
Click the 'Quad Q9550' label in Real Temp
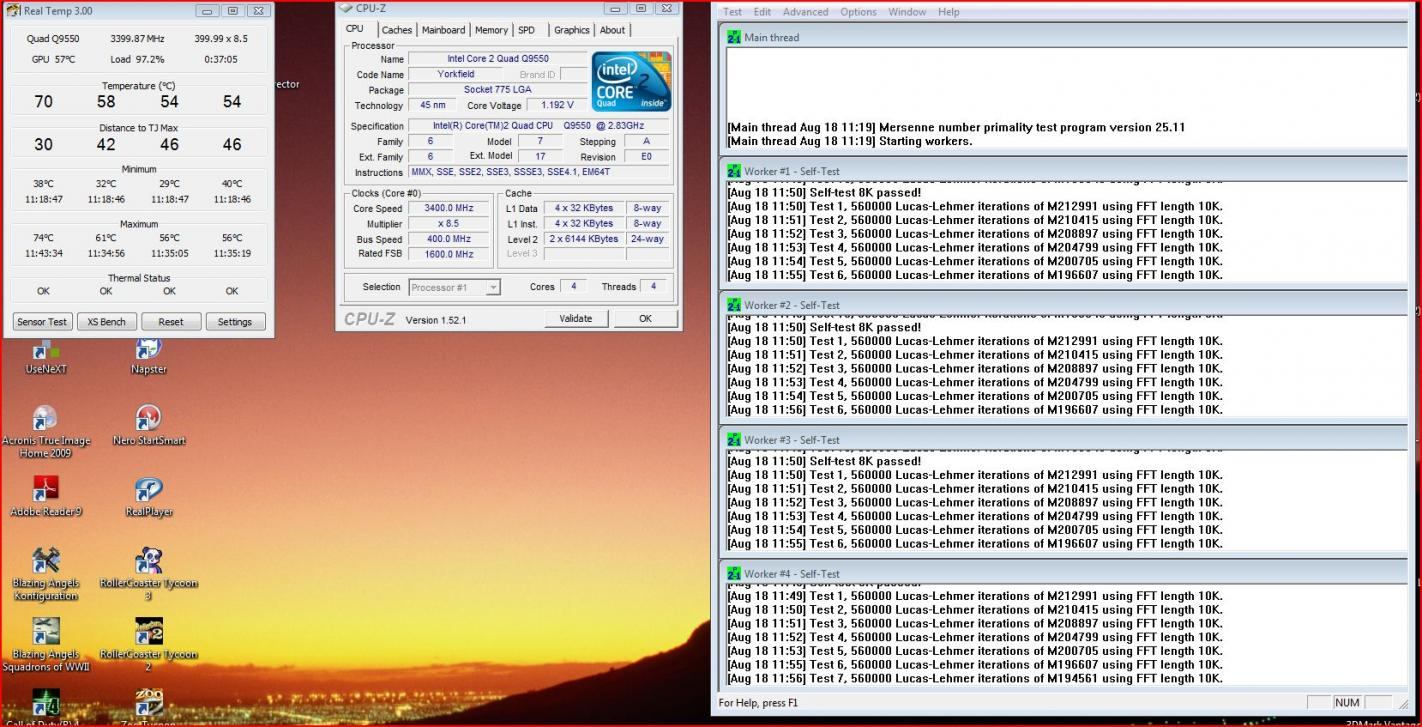51,39
